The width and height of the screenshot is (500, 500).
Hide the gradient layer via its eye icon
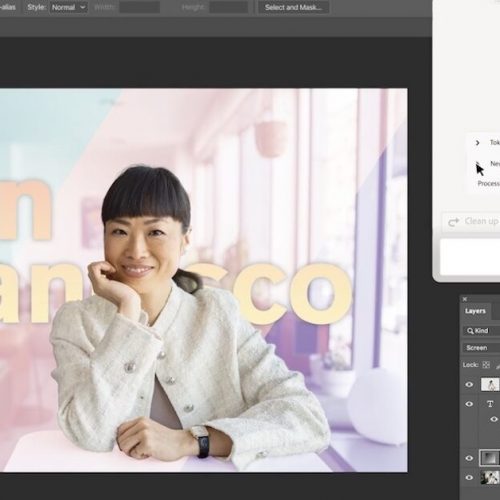point(469,458)
